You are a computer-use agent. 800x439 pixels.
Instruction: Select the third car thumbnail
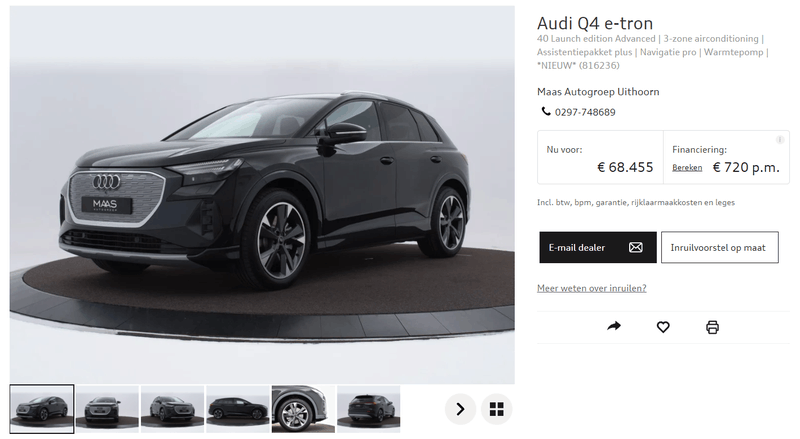pos(172,409)
